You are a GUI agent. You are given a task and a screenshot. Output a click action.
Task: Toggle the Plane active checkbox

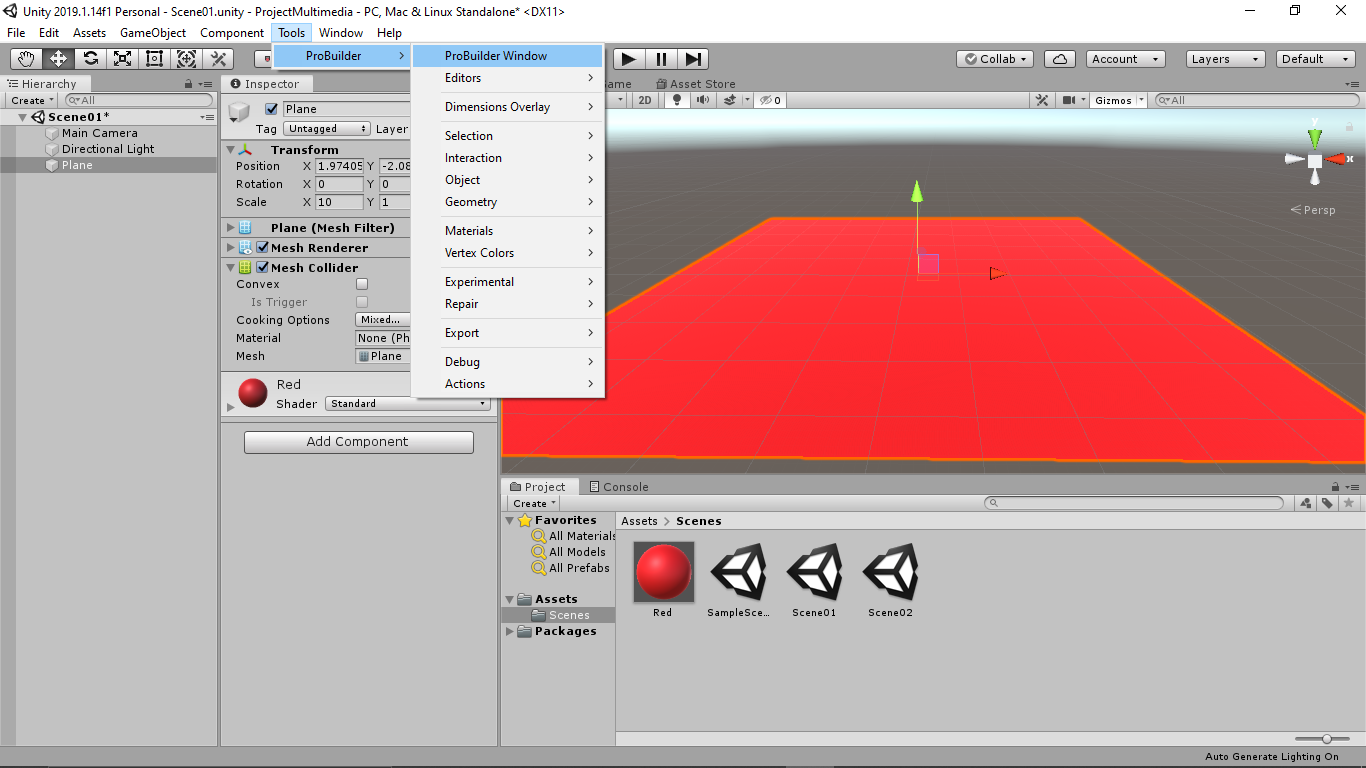point(271,109)
